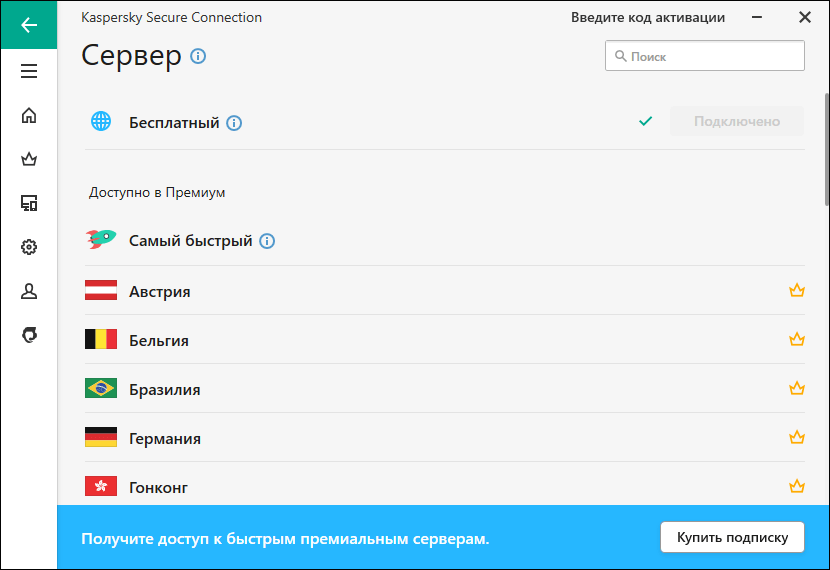Go to the Home sidebar icon
830x570 pixels.
pos(28,115)
